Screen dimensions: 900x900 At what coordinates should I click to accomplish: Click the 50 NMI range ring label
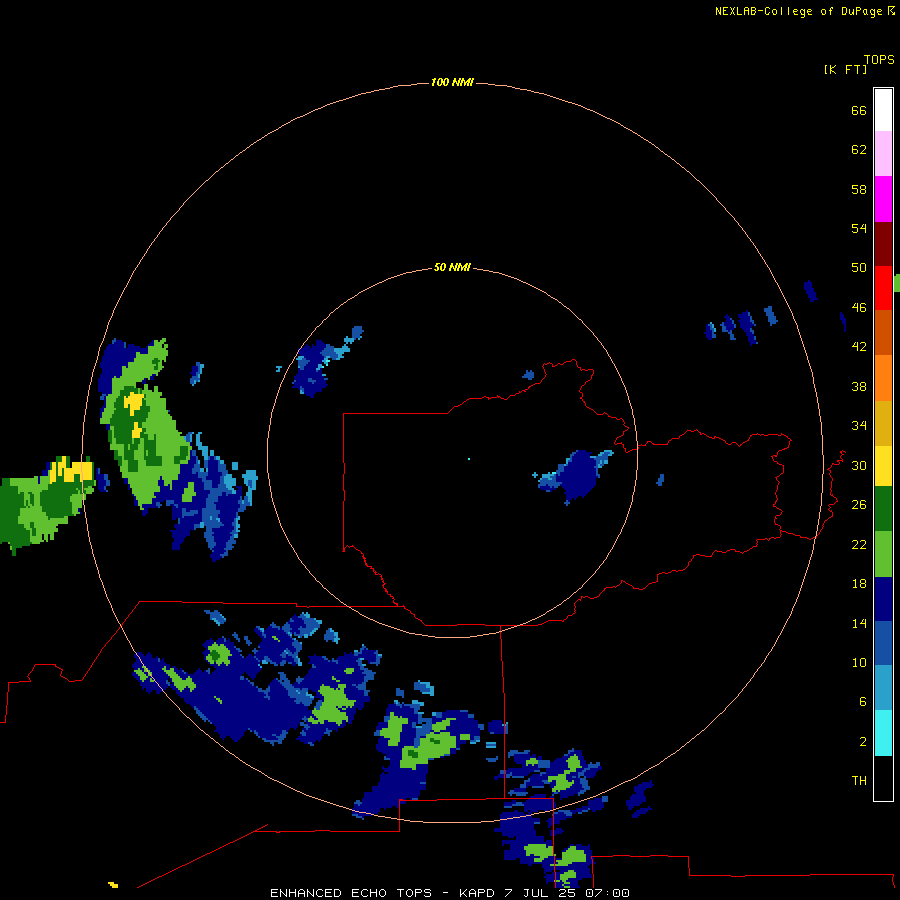tap(452, 267)
